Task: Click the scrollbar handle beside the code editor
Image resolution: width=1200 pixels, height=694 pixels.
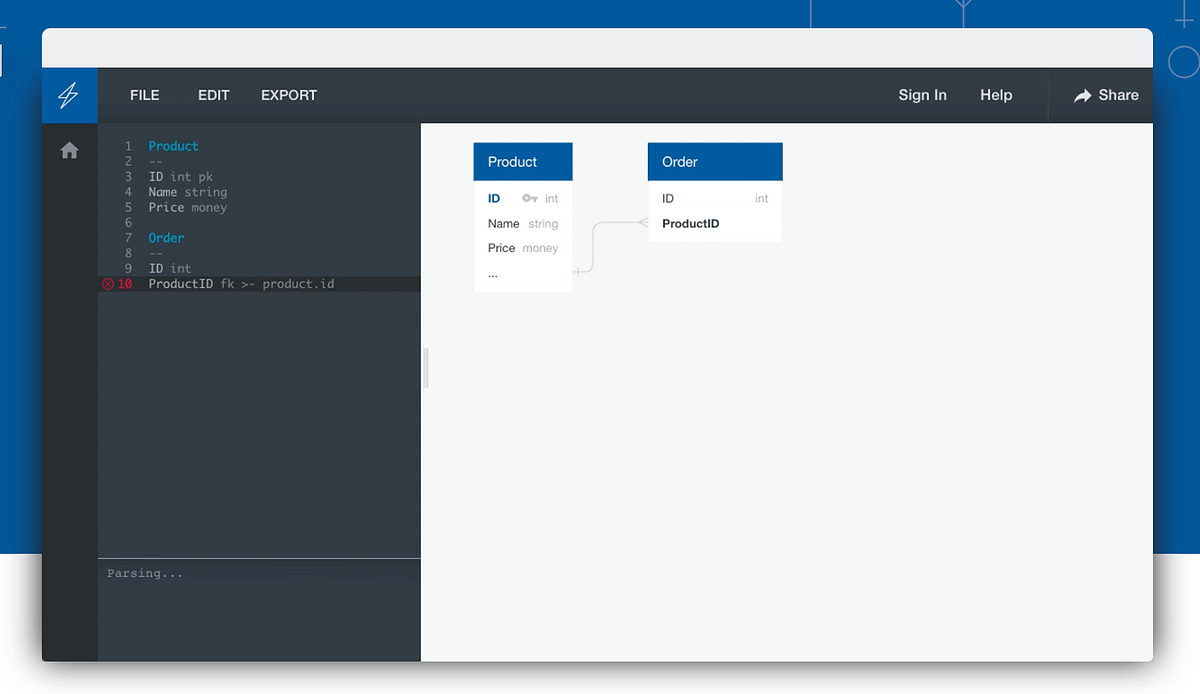Action: tap(427, 368)
